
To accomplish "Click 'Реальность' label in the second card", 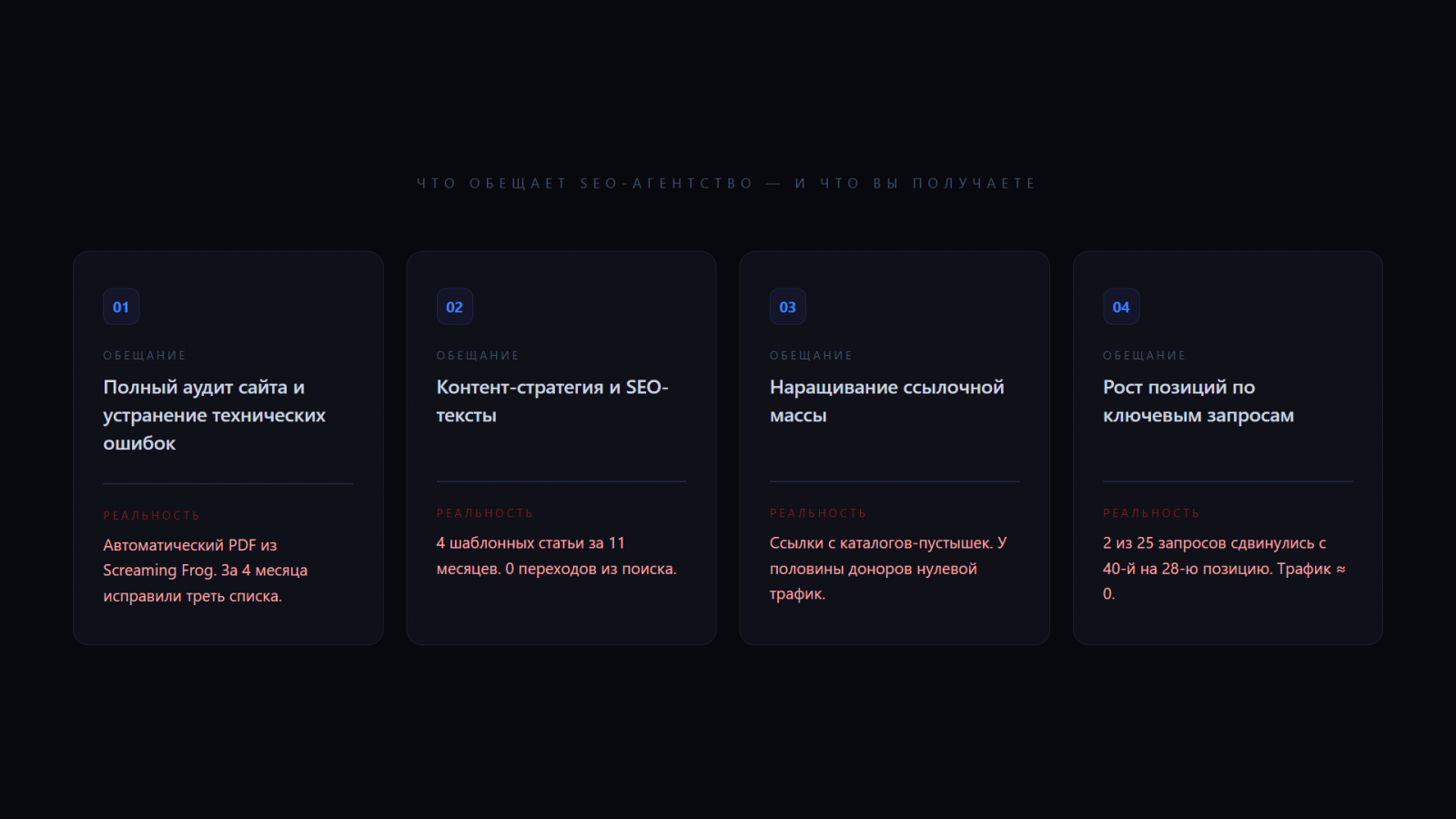I will coord(485,513).
